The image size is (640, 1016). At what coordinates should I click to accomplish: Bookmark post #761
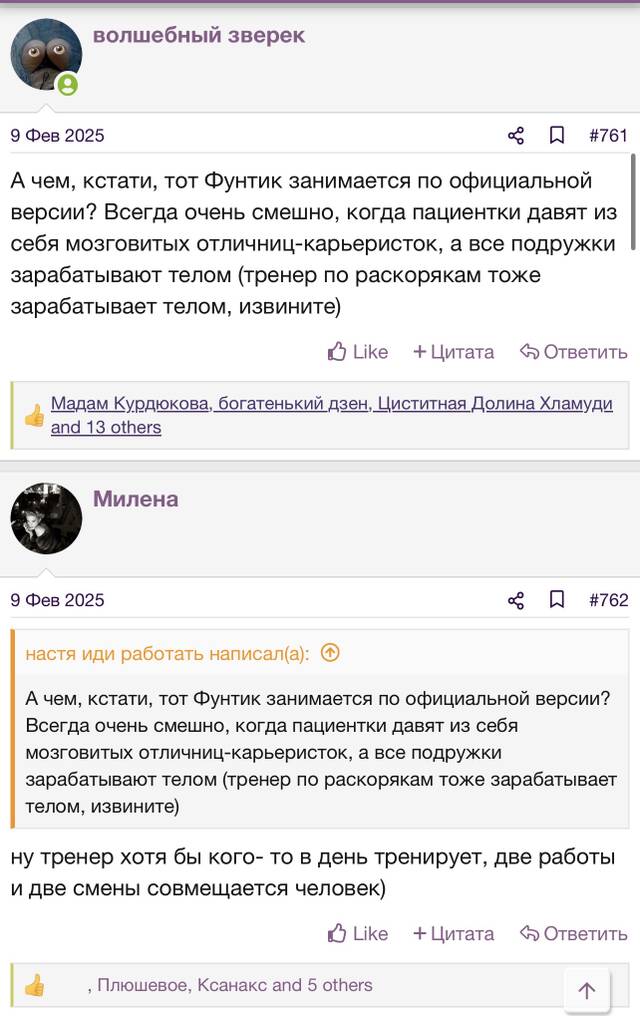556,135
